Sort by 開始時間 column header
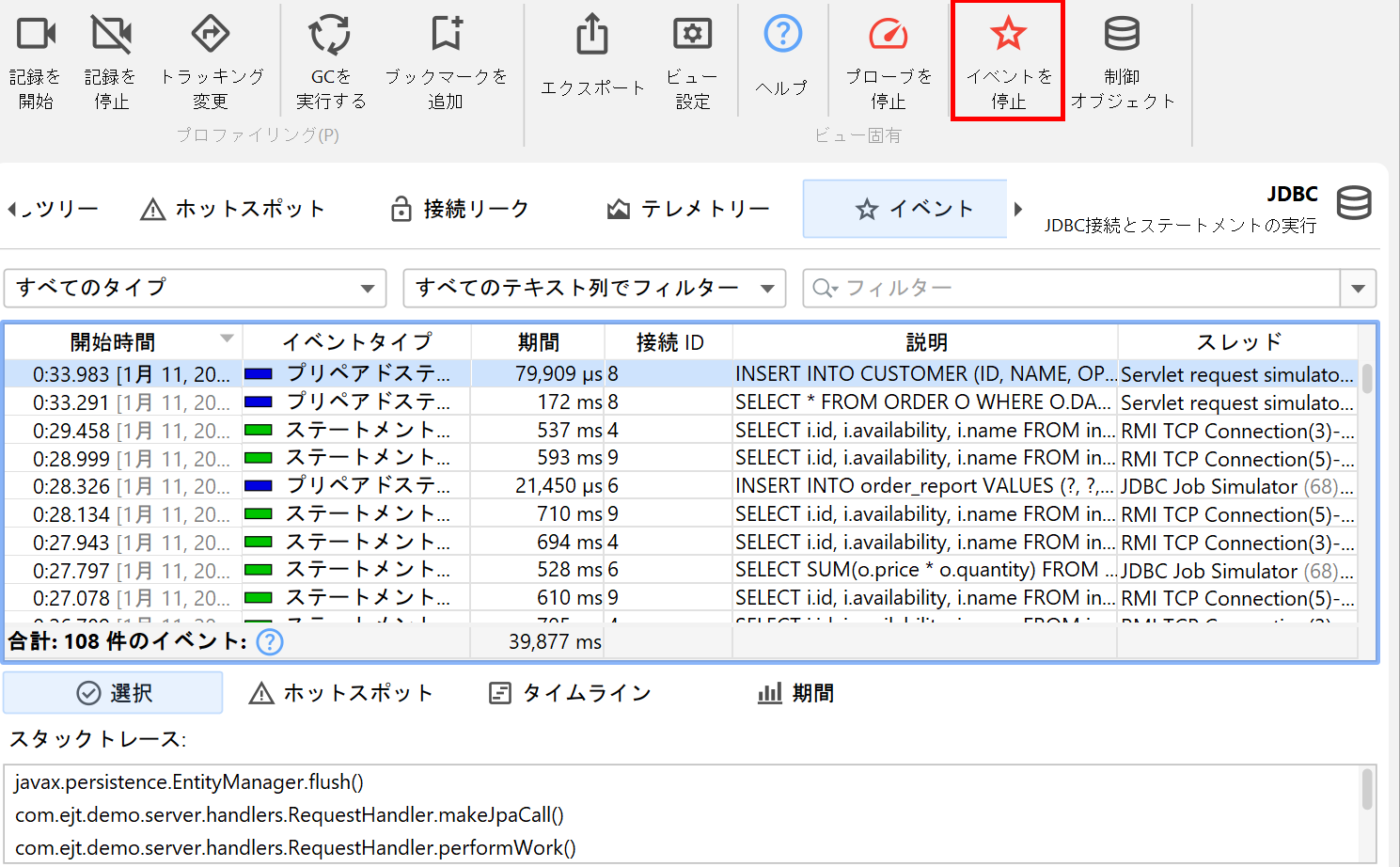1400x867 pixels. [x=113, y=342]
